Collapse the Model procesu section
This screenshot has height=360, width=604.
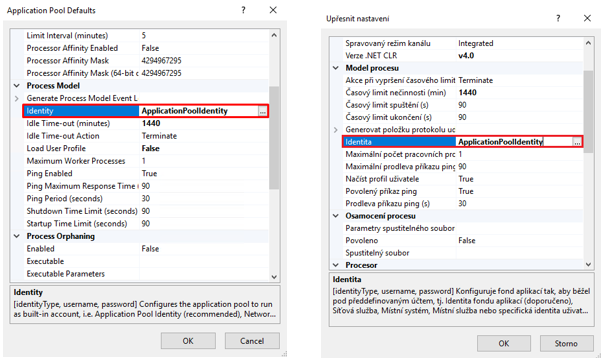[x=336, y=68]
